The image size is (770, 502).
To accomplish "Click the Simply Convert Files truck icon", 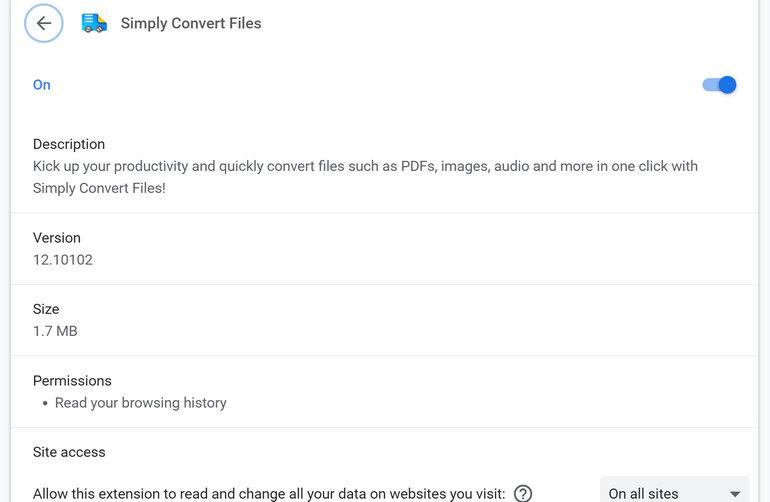I will click(x=94, y=23).
